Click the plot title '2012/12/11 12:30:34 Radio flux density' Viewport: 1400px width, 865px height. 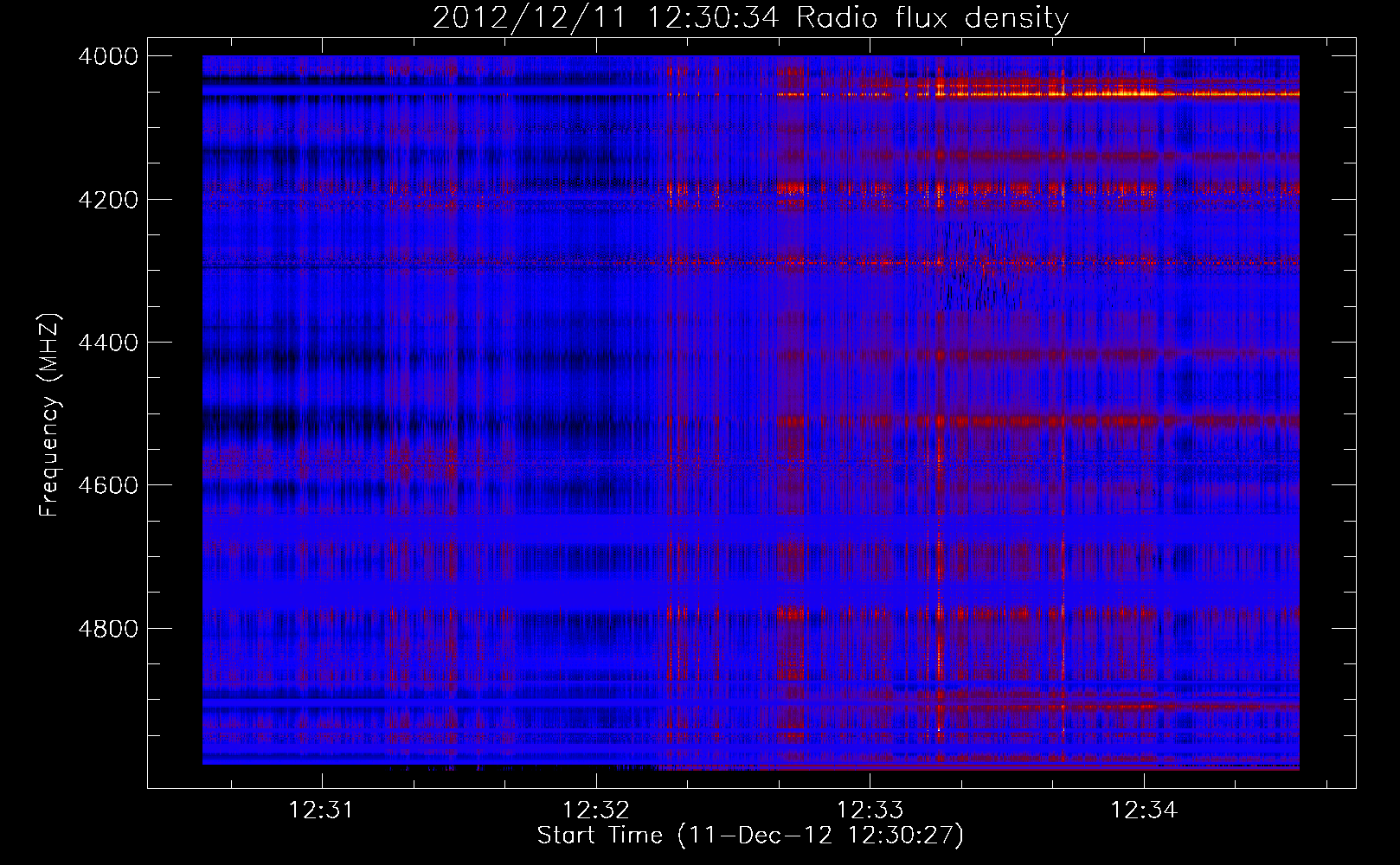click(x=750, y=18)
